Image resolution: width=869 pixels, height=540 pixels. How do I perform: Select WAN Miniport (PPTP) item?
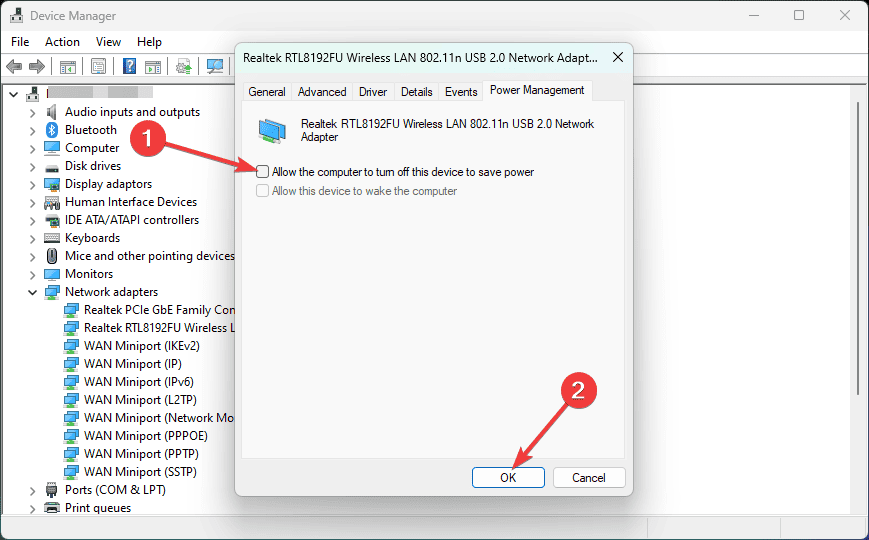click(141, 454)
